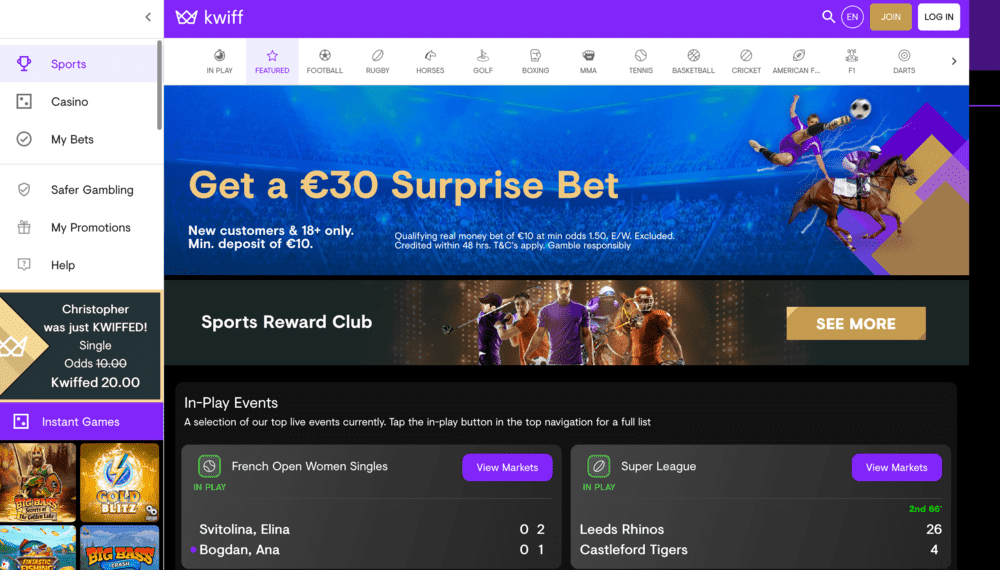Viewport: 1000px width, 570px height.
Task: Click the JOIN button
Action: coord(890,17)
